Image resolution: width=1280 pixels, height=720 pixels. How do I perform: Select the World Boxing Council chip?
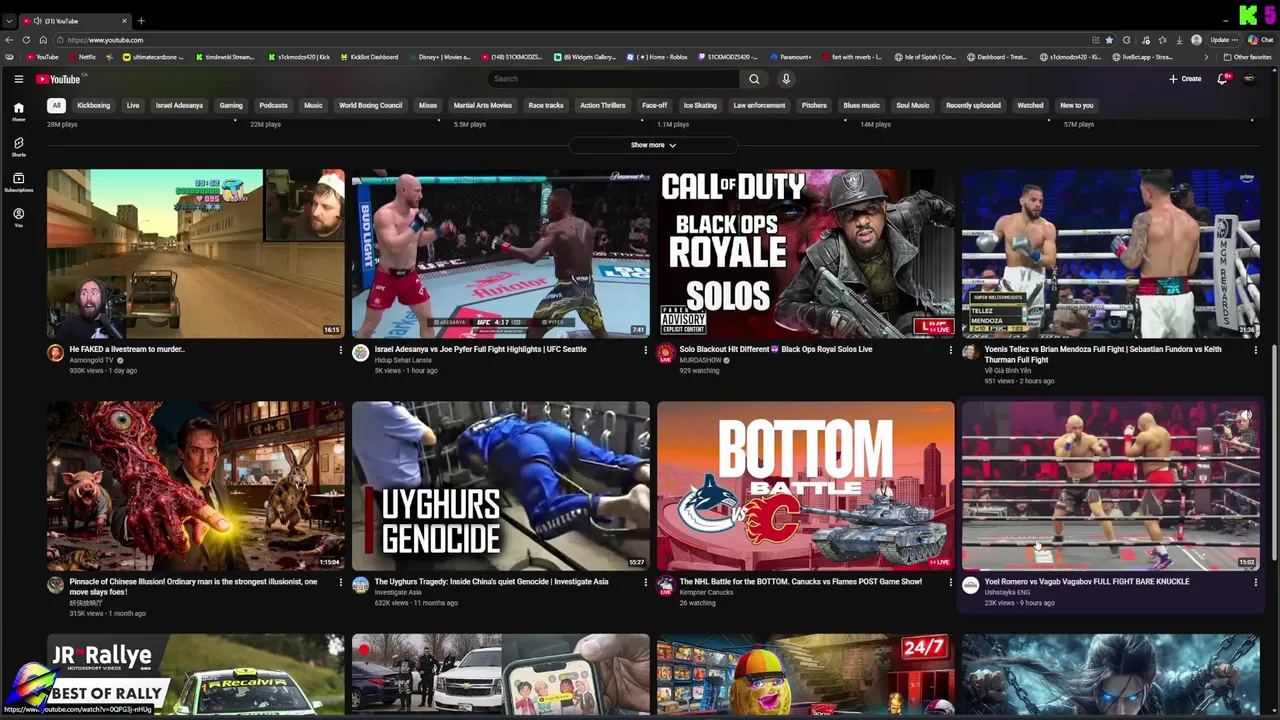pyautogui.click(x=370, y=105)
